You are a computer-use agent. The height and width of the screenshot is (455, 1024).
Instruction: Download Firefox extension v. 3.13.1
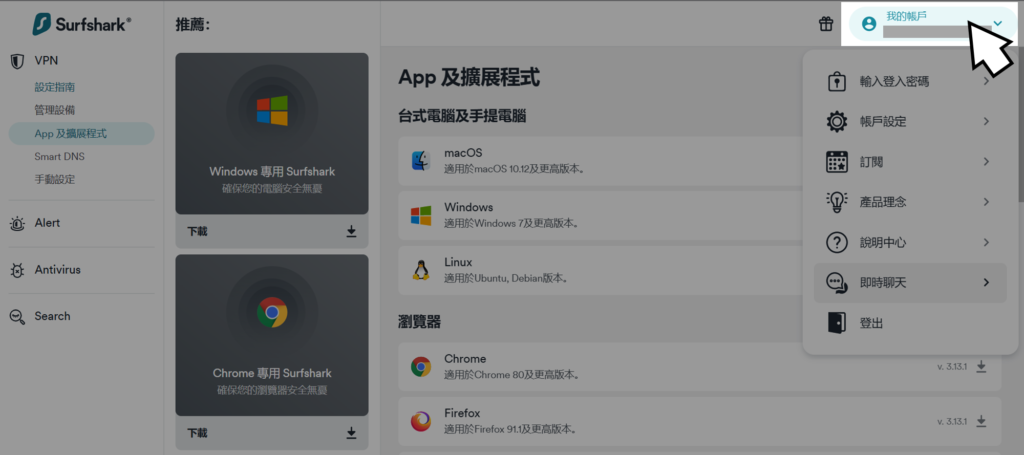(x=981, y=421)
